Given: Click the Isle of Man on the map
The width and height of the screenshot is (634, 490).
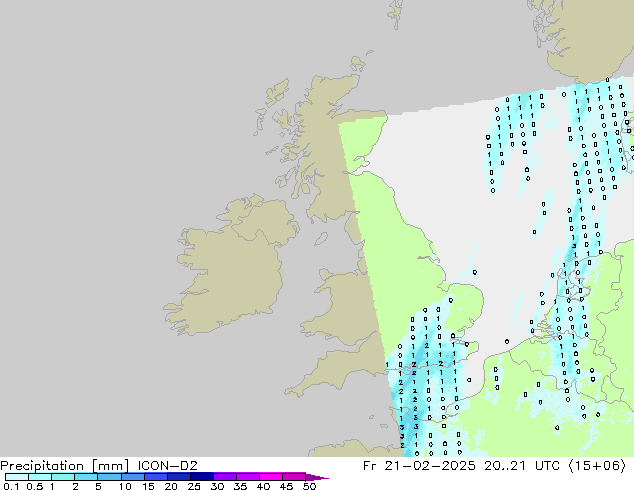Looking at the screenshot, I should [x=321, y=239].
